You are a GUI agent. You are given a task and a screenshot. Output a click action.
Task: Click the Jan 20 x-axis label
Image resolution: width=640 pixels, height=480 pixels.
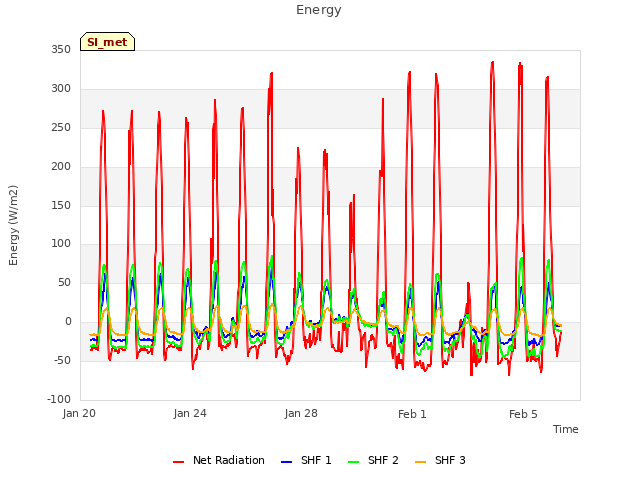(x=79, y=413)
